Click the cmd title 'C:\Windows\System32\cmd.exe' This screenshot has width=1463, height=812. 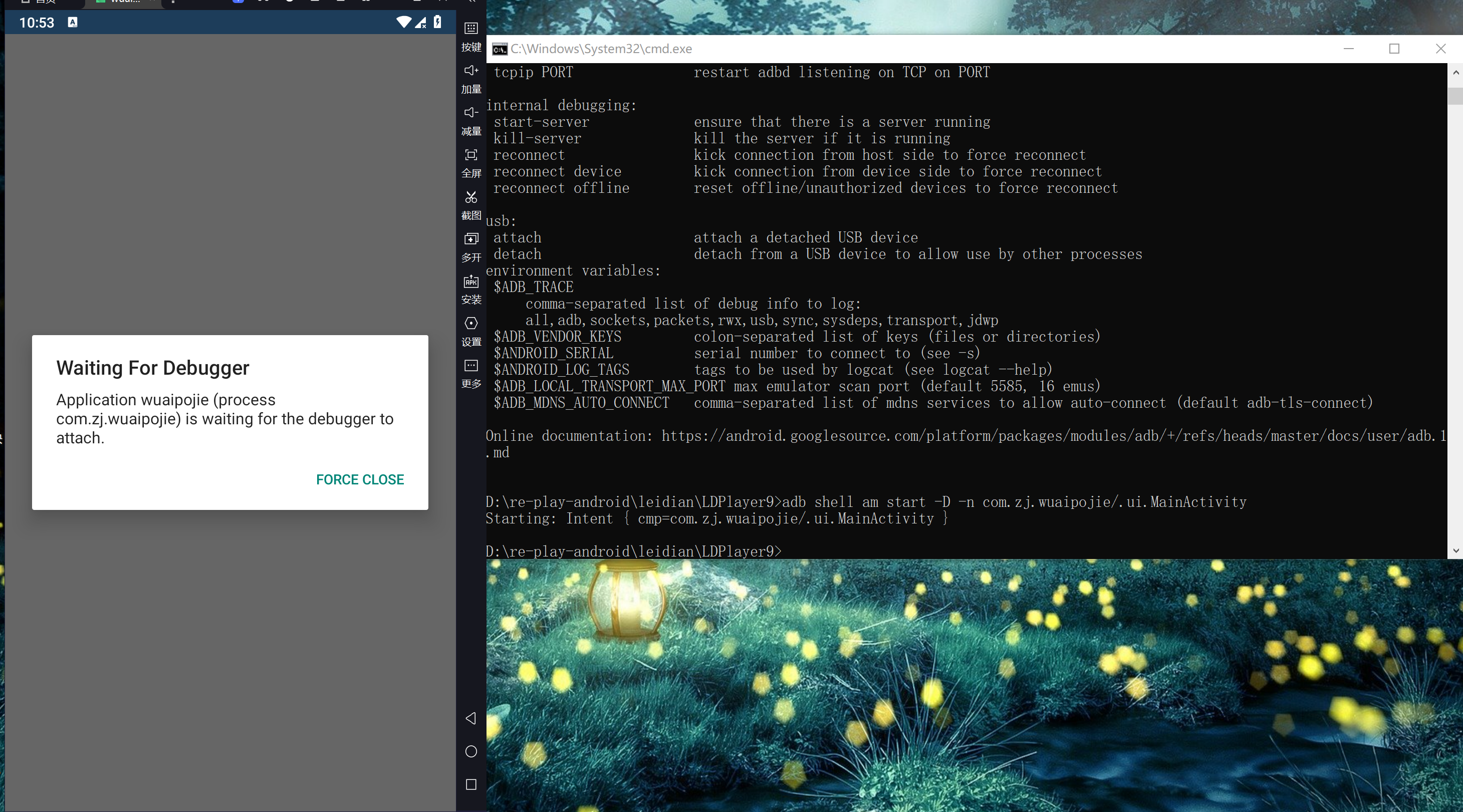coord(601,49)
